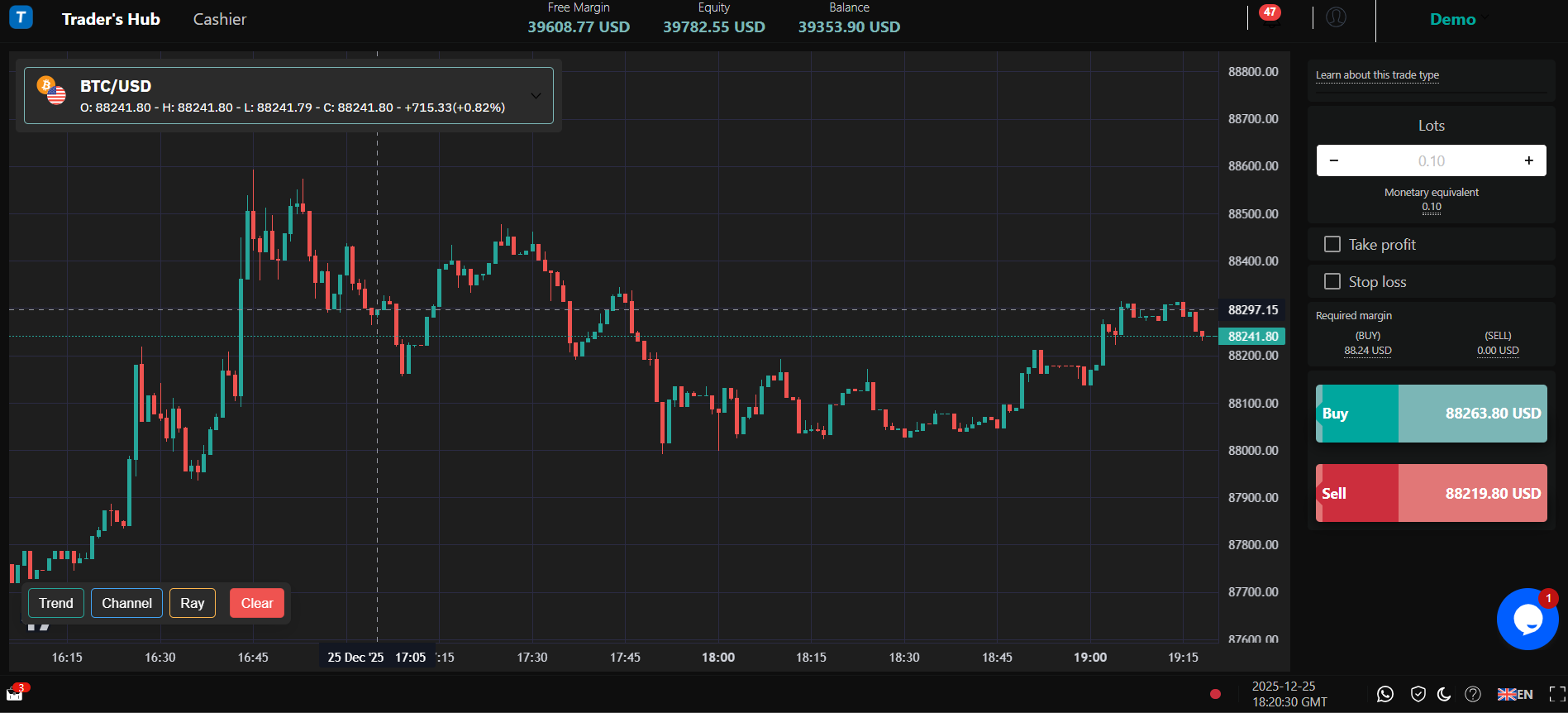The width and height of the screenshot is (1568, 713).
Task: Click the Lots amount input field
Action: (x=1431, y=160)
